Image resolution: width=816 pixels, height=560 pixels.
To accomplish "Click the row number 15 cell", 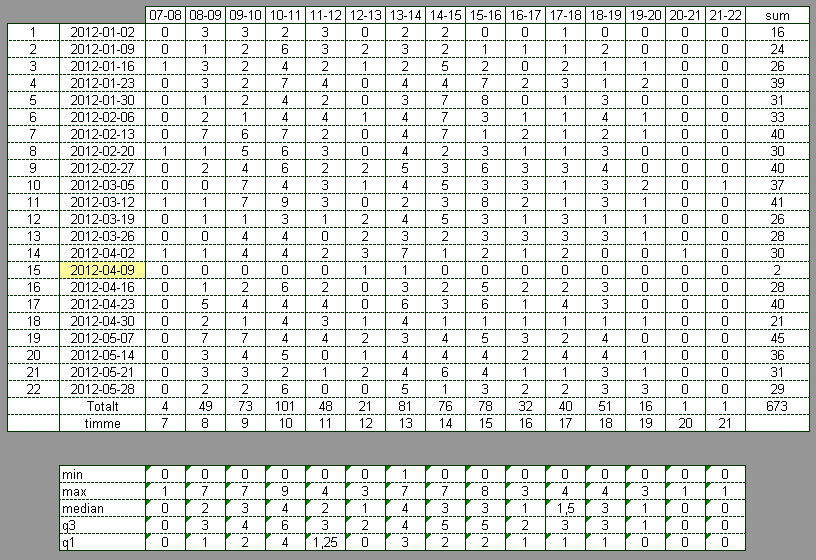I will pyautogui.click(x=34, y=270).
